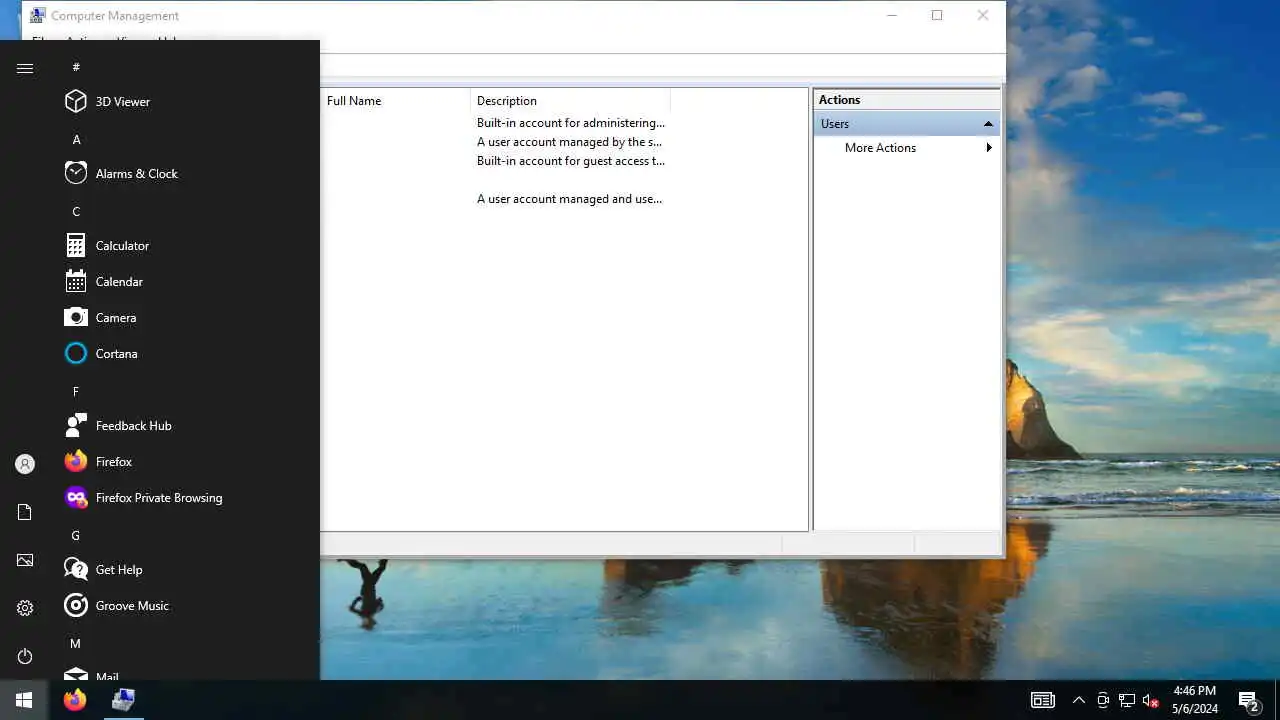The image size is (1280, 720).
Task: Sort by the Description column header
Action: 570,100
